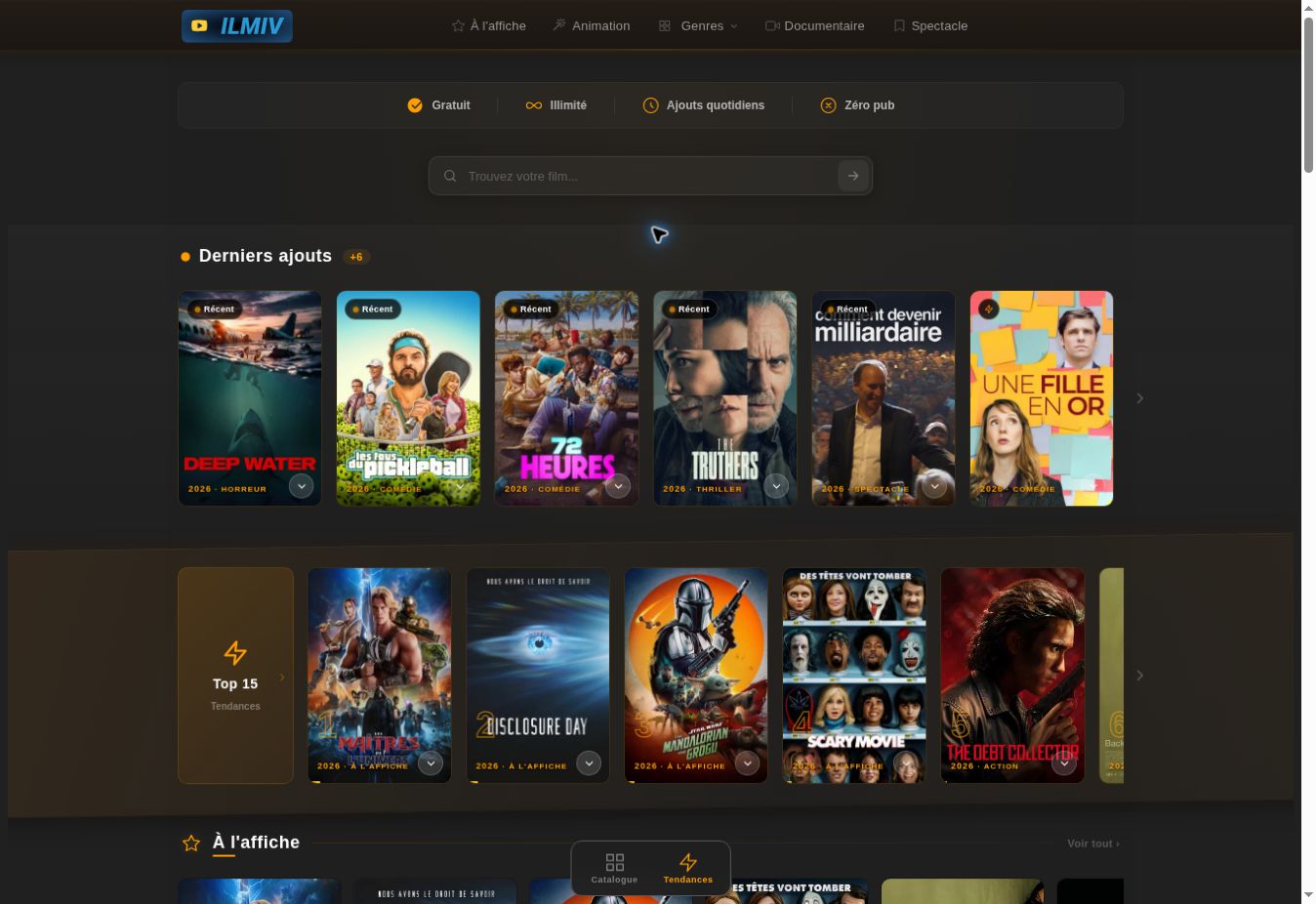Open the Documentaire category
The width and height of the screenshot is (1316, 904).
pyautogui.click(x=815, y=26)
